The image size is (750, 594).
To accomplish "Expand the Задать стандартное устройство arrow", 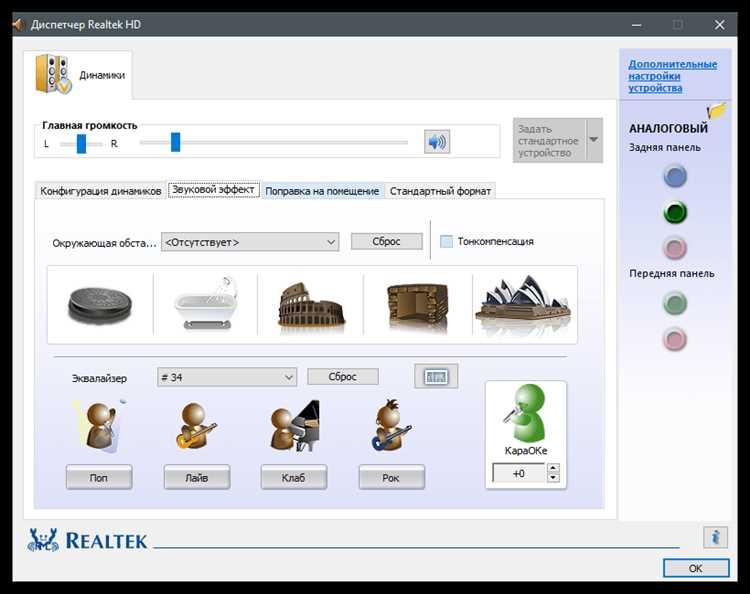I will (x=594, y=140).
